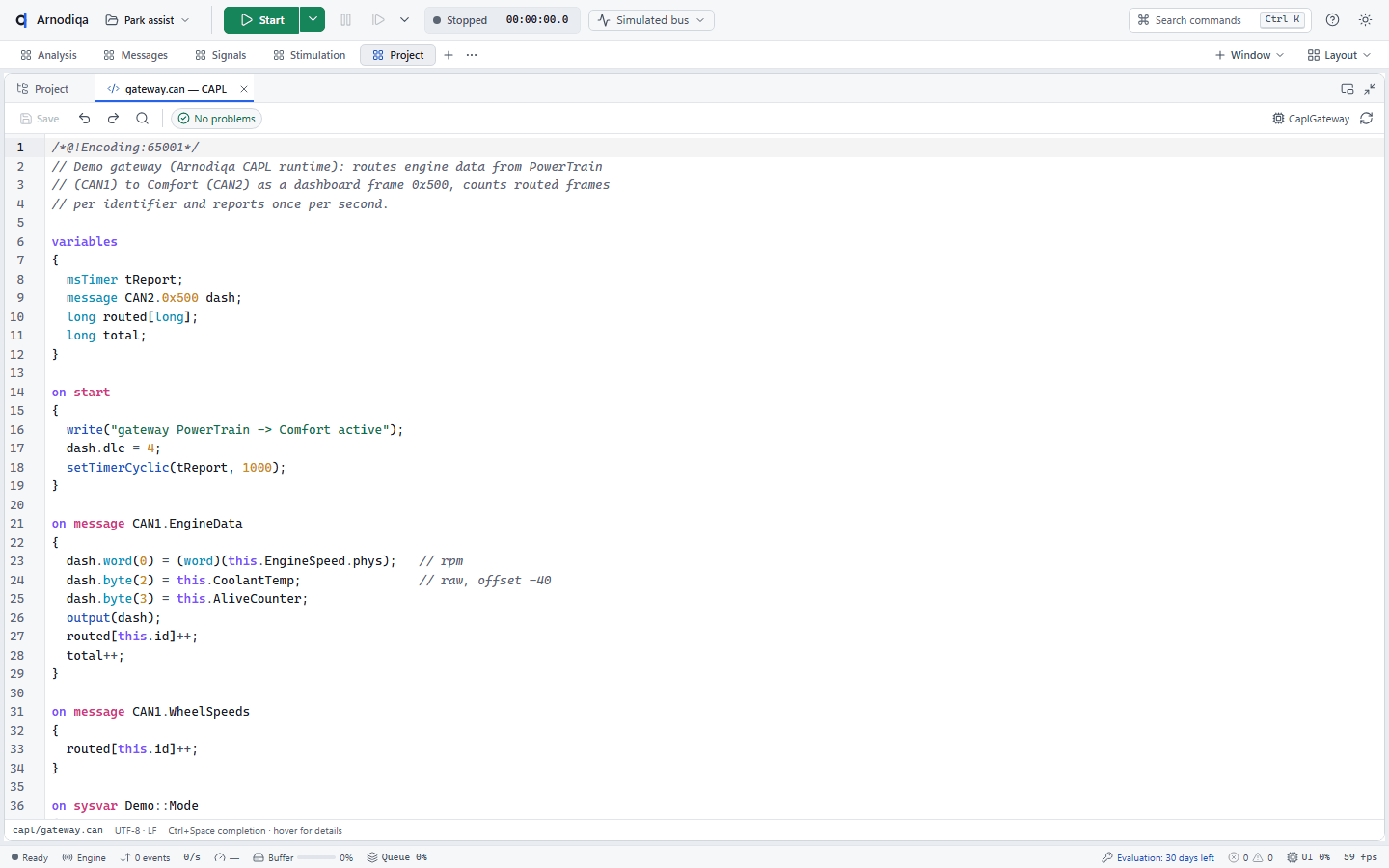
Task: Close the gateway.can CAPL tab
Action: pyautogui.click(x=244, y=89)
